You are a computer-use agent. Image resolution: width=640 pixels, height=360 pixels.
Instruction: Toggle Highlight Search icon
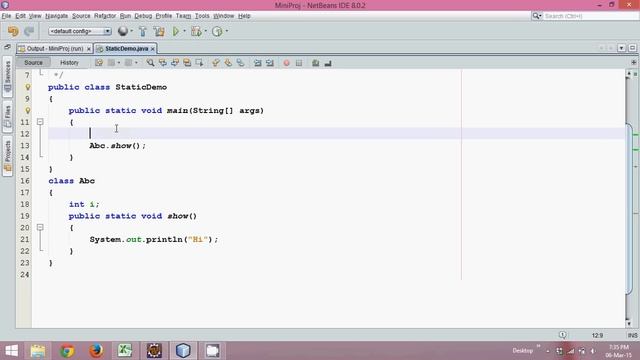pyautogui.click(x=187, y=63)
